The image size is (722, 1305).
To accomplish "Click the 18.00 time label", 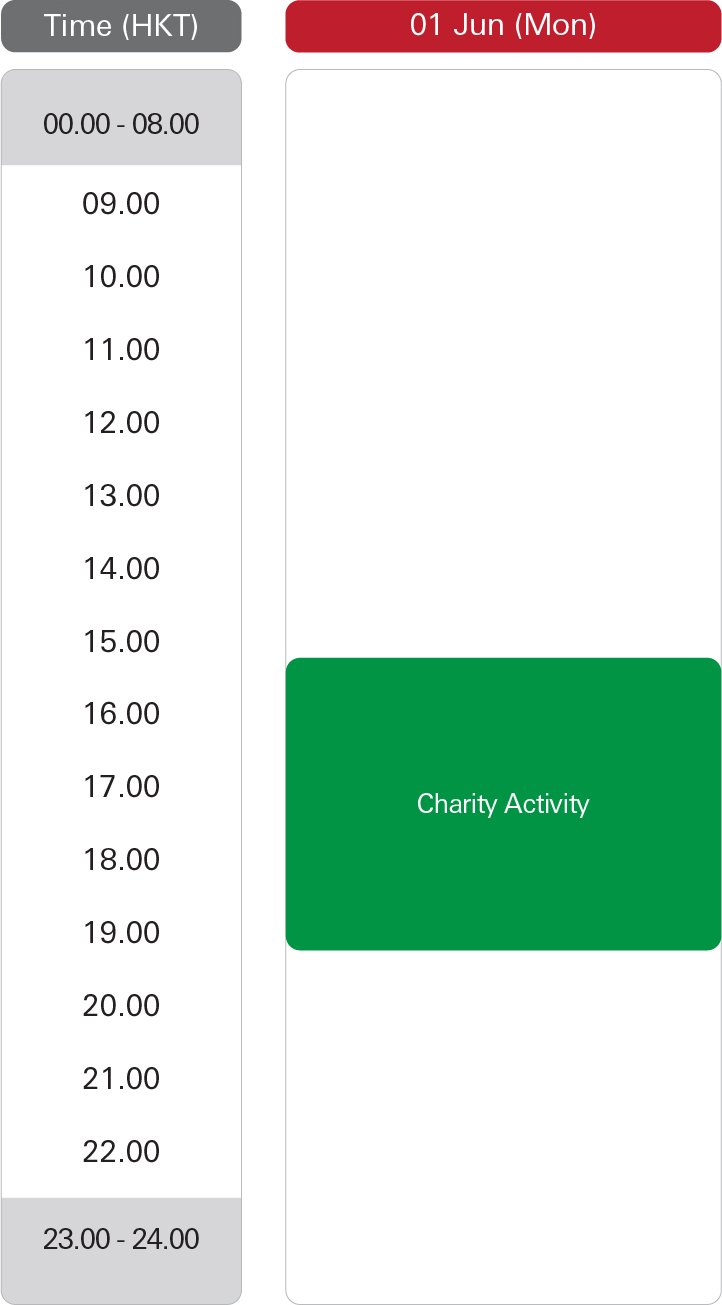I will 121,860.
